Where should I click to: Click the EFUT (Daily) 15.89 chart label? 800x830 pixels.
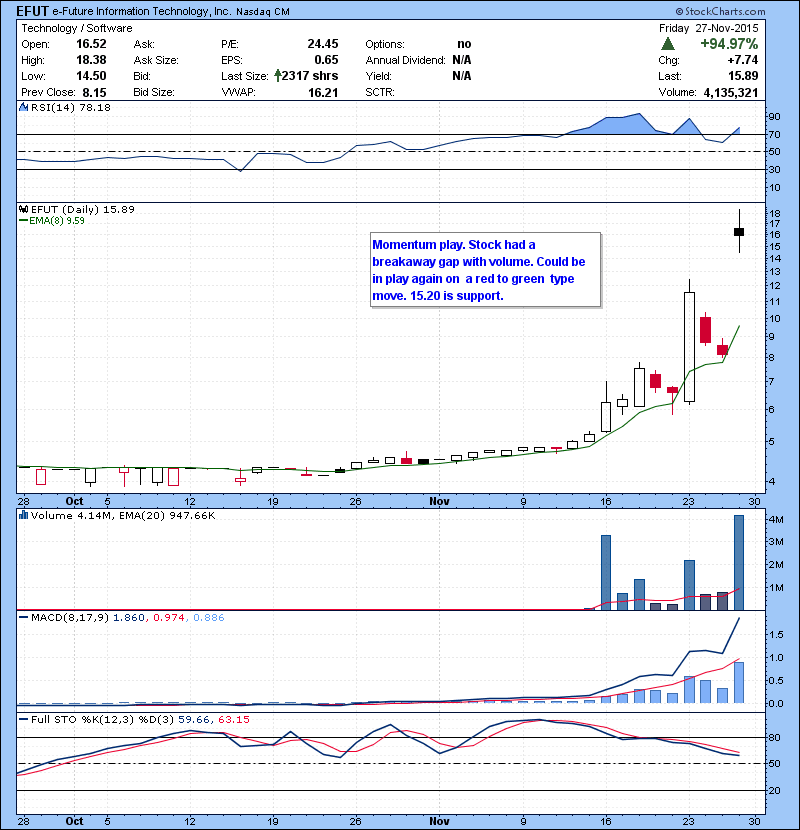click(x=83, y=209)
